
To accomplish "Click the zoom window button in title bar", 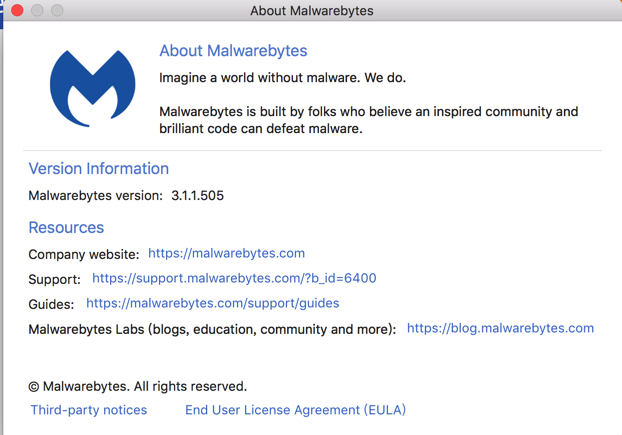I will click(57, 10).
